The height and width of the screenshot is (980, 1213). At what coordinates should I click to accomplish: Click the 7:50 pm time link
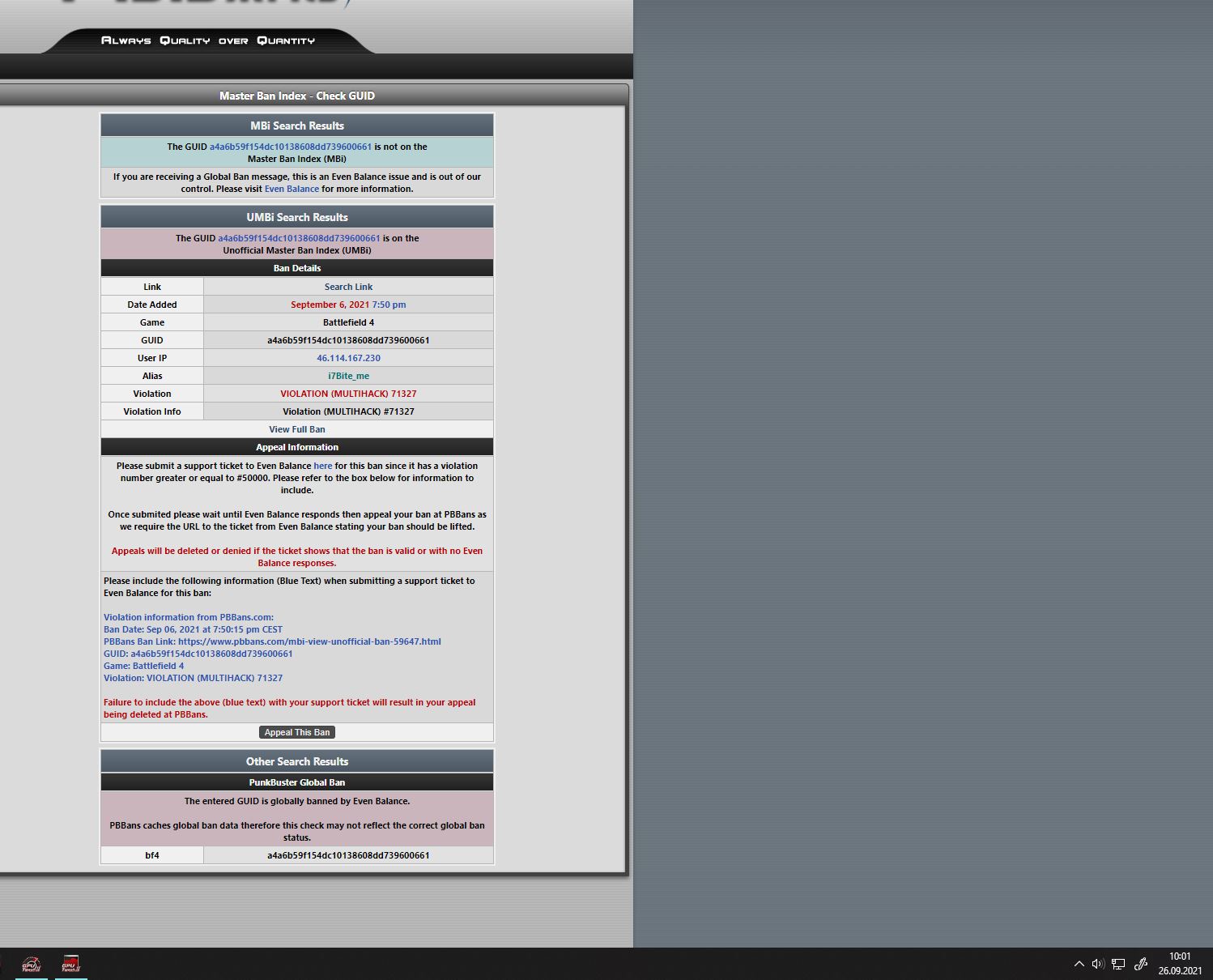tap(389, 305)
